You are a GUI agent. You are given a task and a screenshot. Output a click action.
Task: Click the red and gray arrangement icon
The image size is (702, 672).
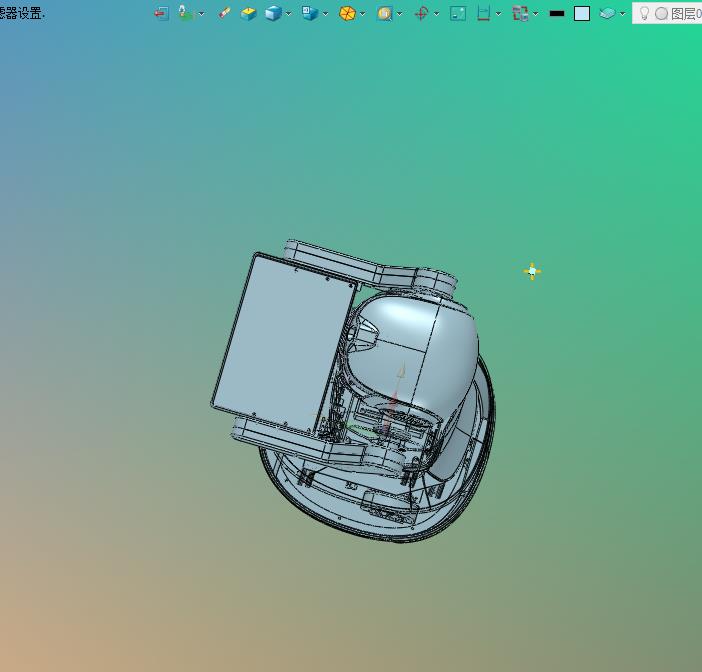(x=520, y=13)
